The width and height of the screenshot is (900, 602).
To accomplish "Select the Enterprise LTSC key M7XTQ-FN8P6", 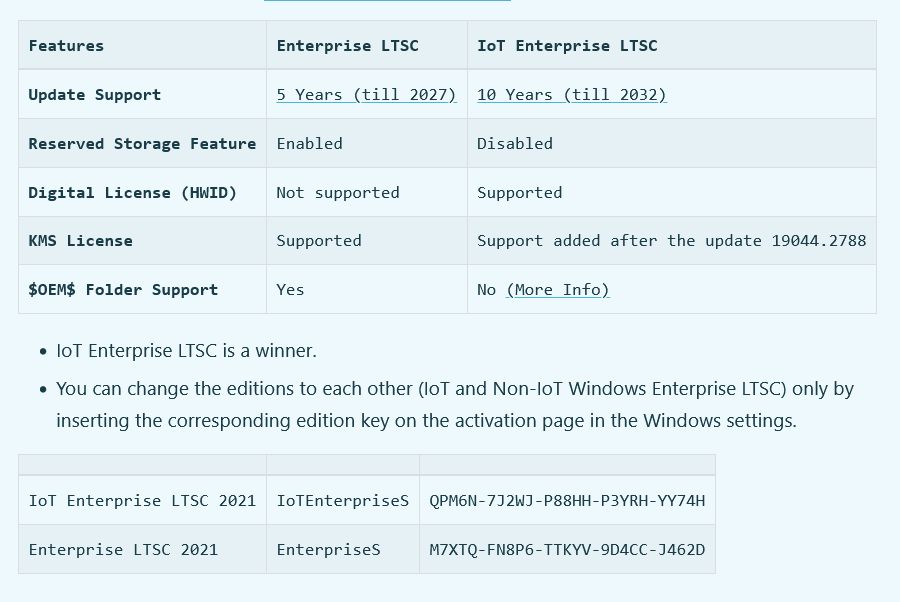I will [x=567, y=550].
